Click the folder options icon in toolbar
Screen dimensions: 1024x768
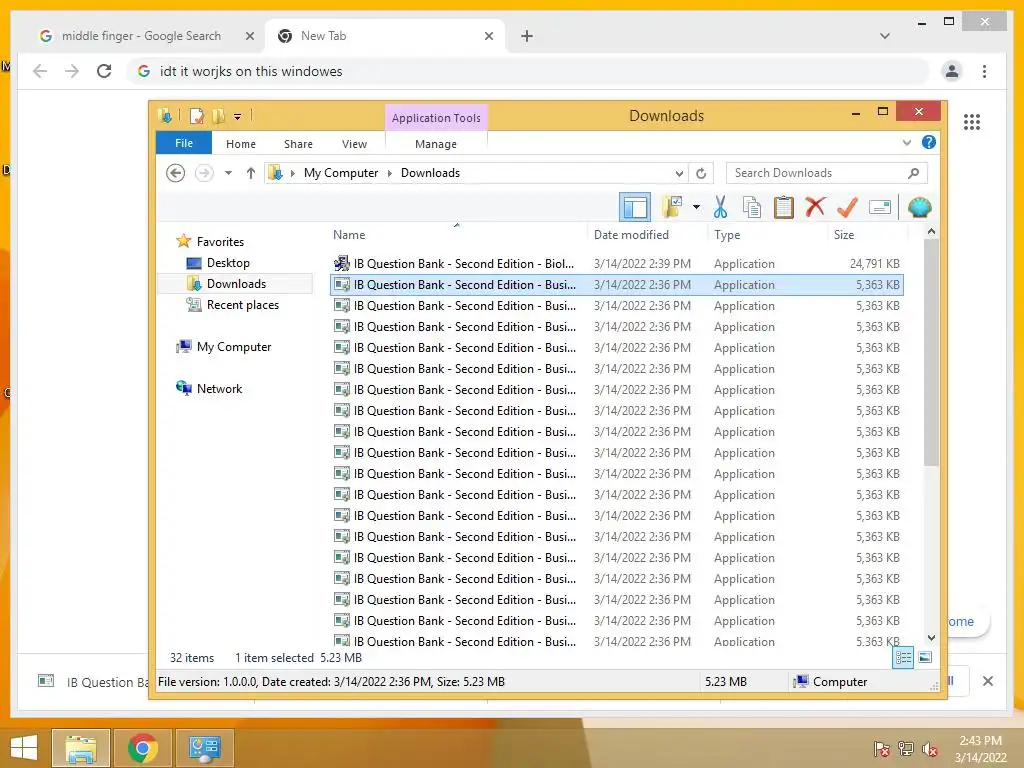[672, 207]
